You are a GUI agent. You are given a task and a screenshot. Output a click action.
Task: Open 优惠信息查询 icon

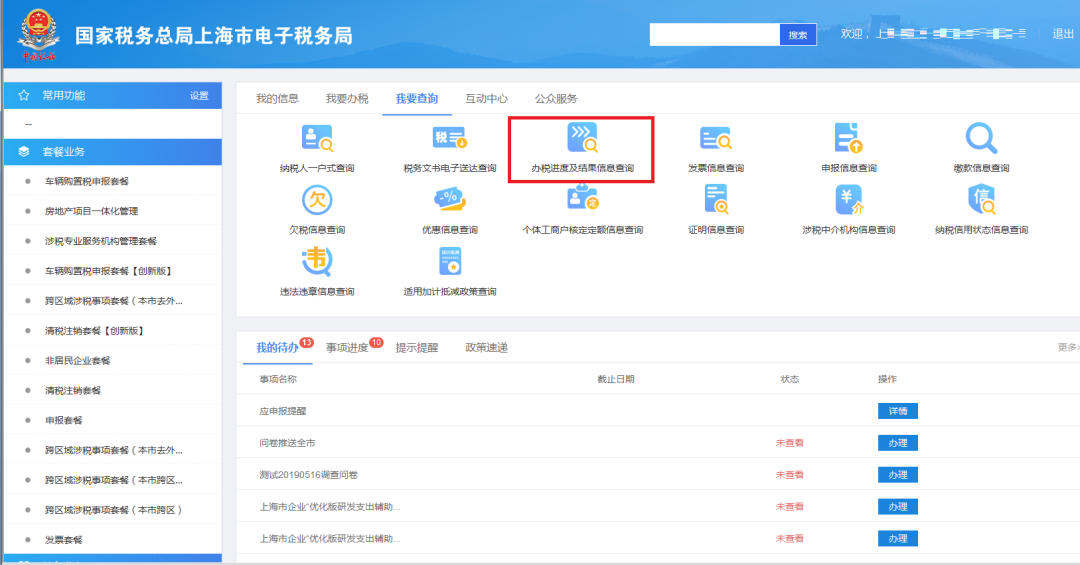(449, 200)
